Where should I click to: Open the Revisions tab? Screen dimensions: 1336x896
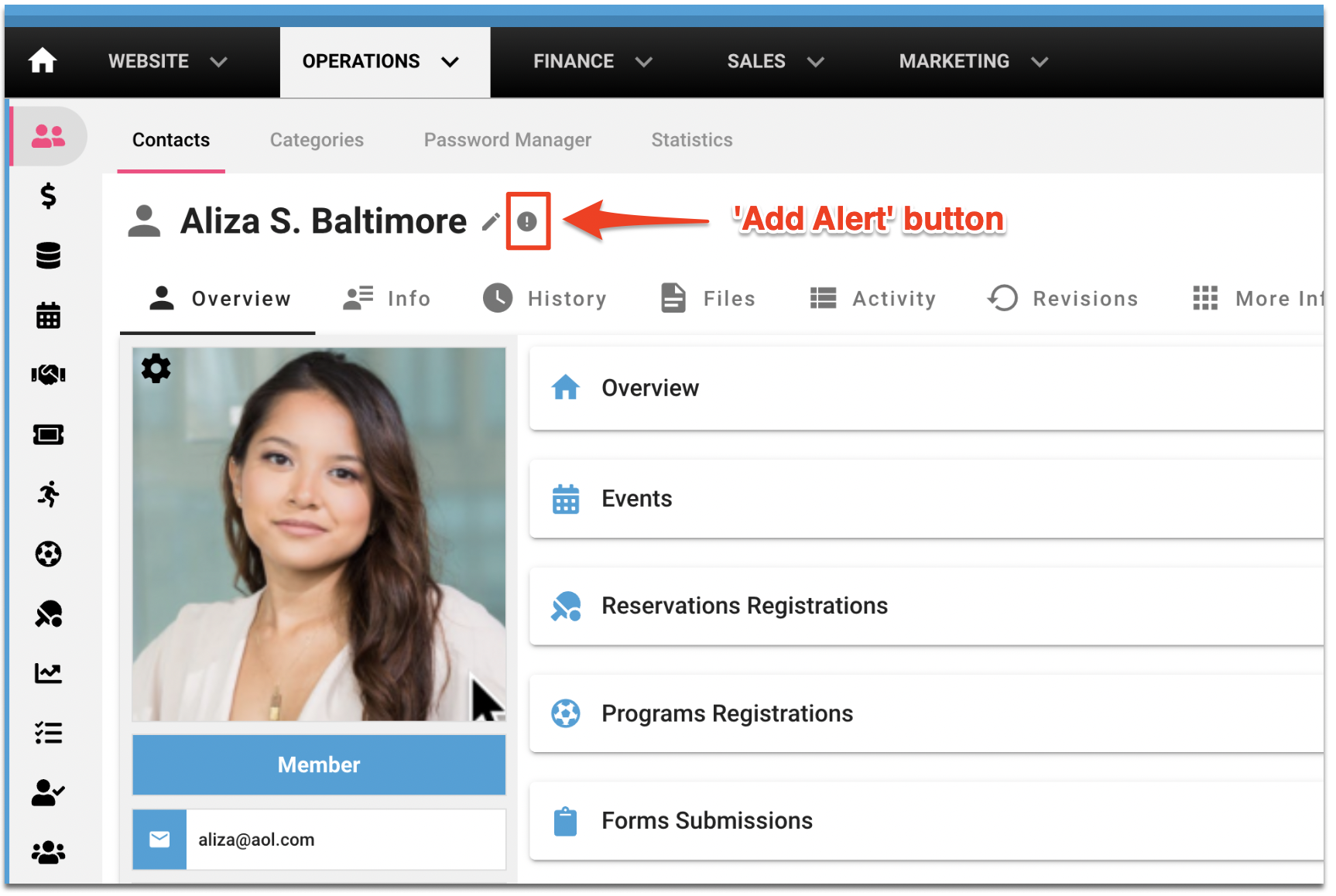click(x=1063, y=299)
